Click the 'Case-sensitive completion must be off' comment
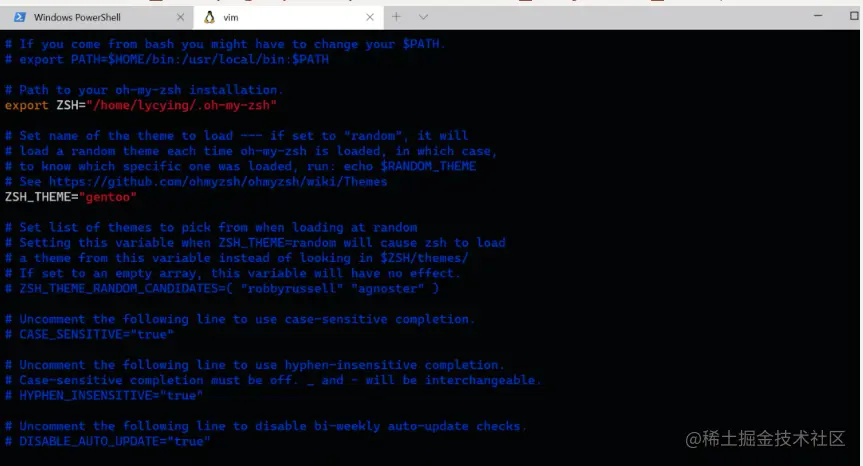 [x=273, y=380]
